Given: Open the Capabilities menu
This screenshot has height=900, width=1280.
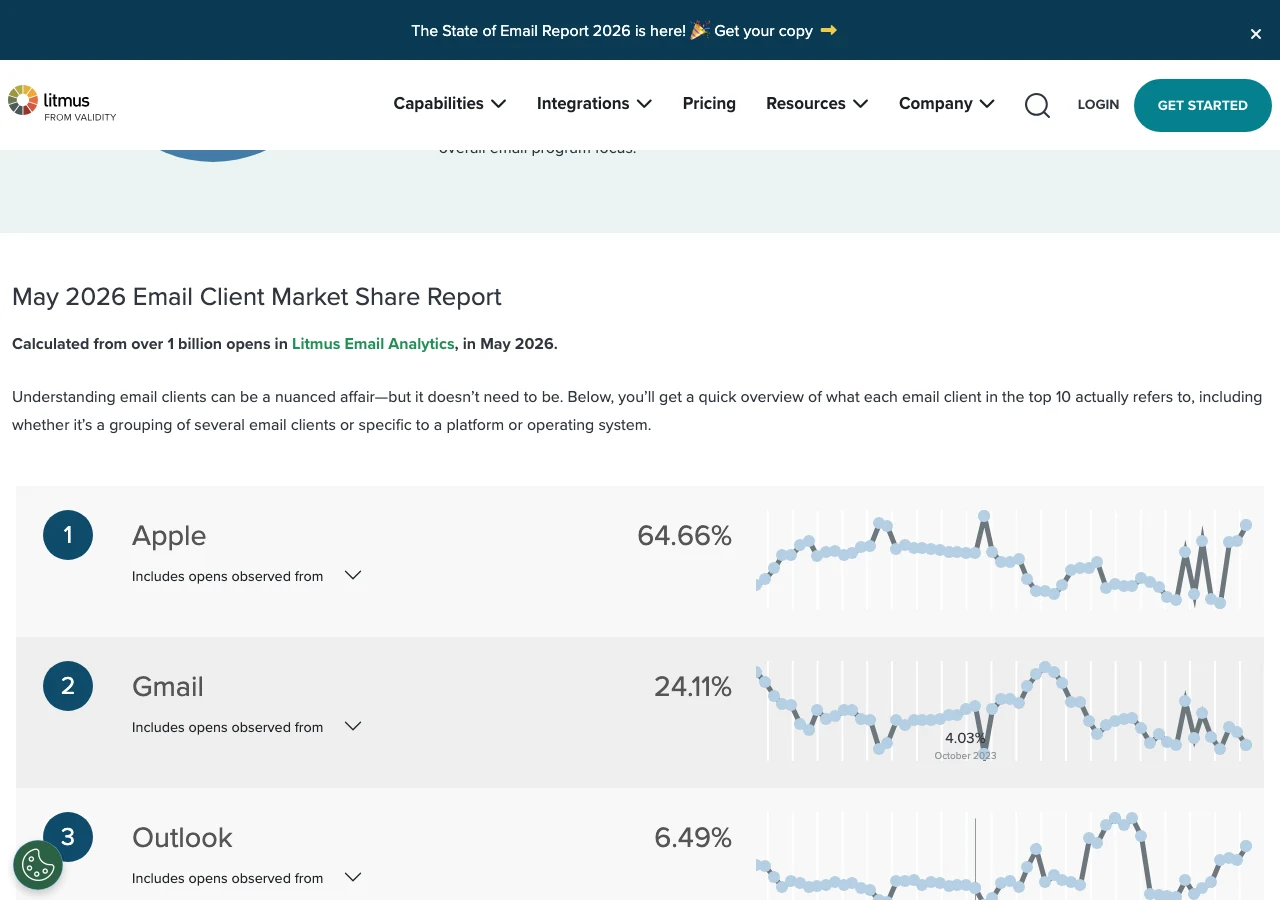Looking at the screenshot, I should pos(450,103).
